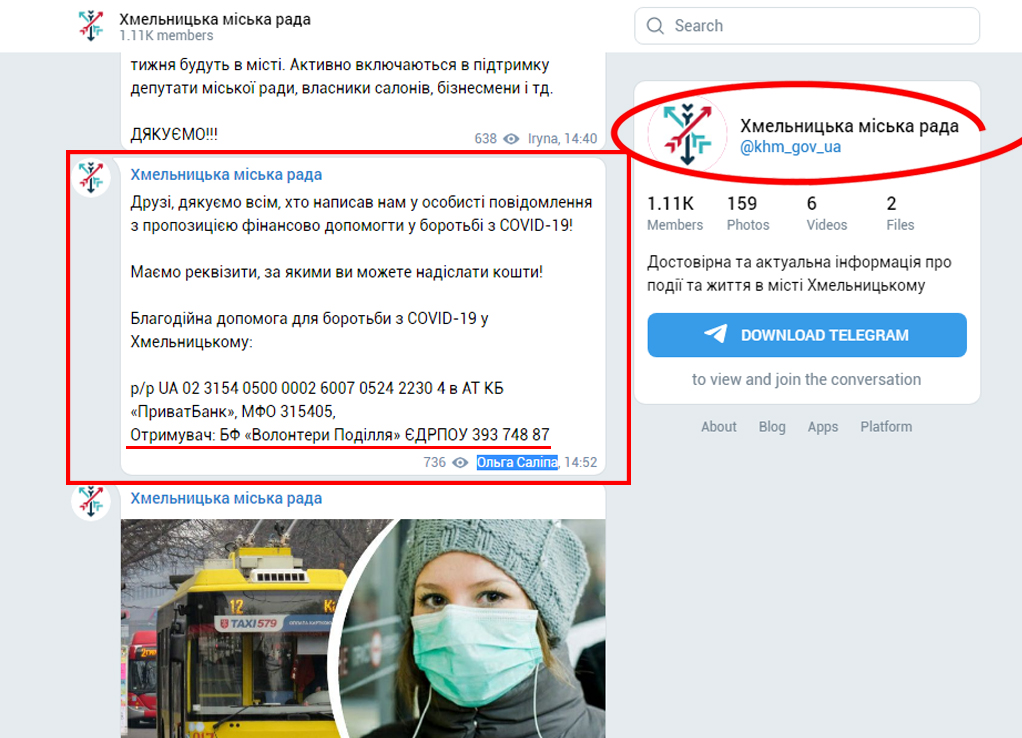Open the trolleybus and masked woman photo
This screenshot has width=1022, height=738.
click(363, 628)
